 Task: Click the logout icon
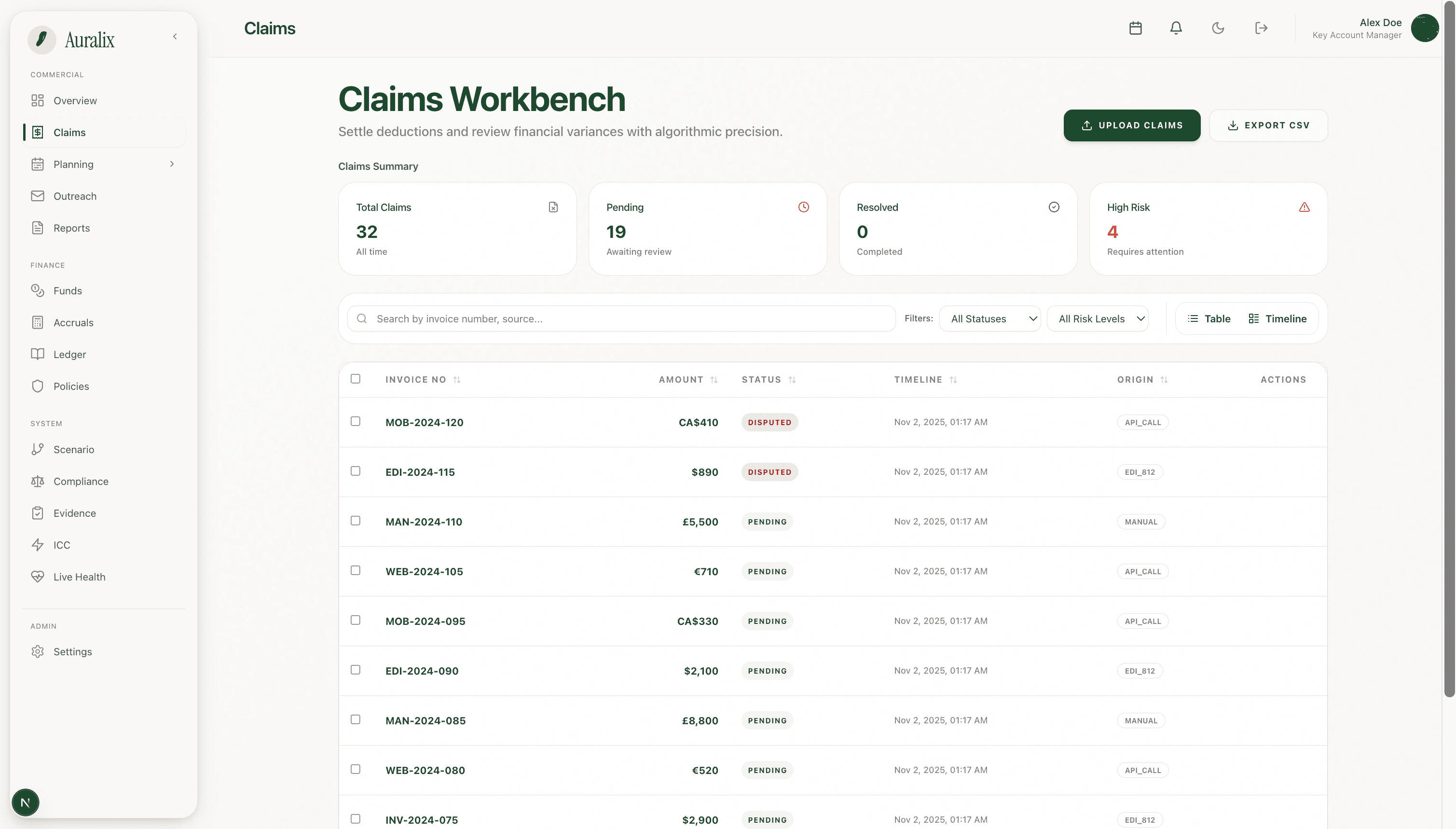[x=1261, y=28]
